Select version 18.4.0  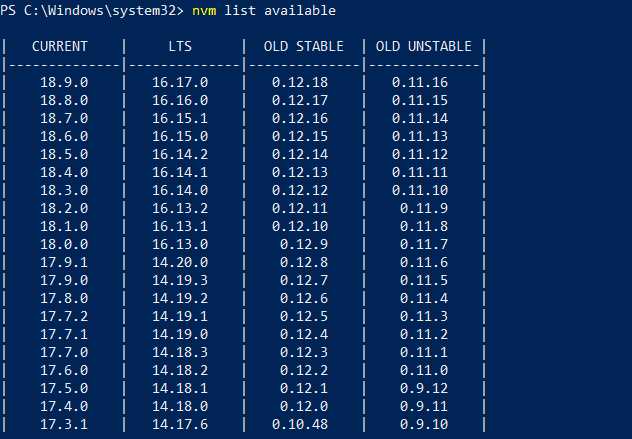tap(64, 172)
